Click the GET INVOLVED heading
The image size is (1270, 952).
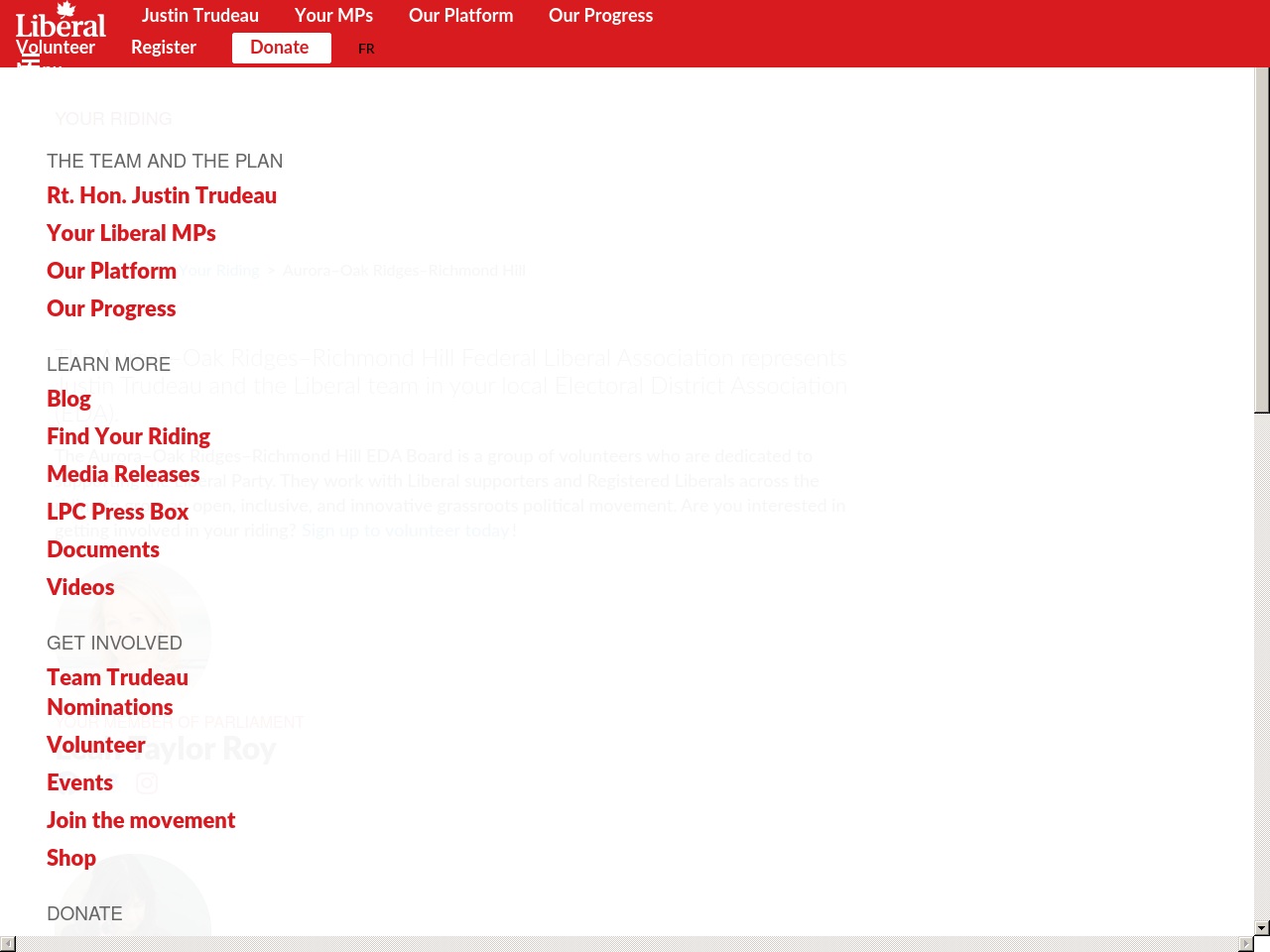pyautogui.click(x=114, y=643)
